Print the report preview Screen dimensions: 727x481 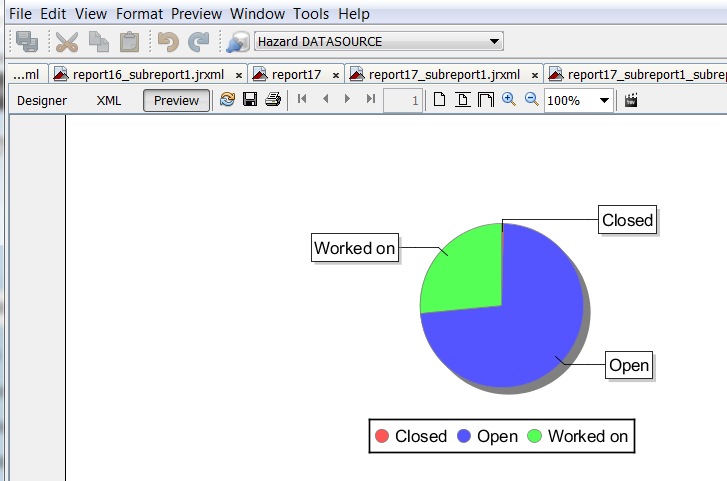(x=273, y=99)
